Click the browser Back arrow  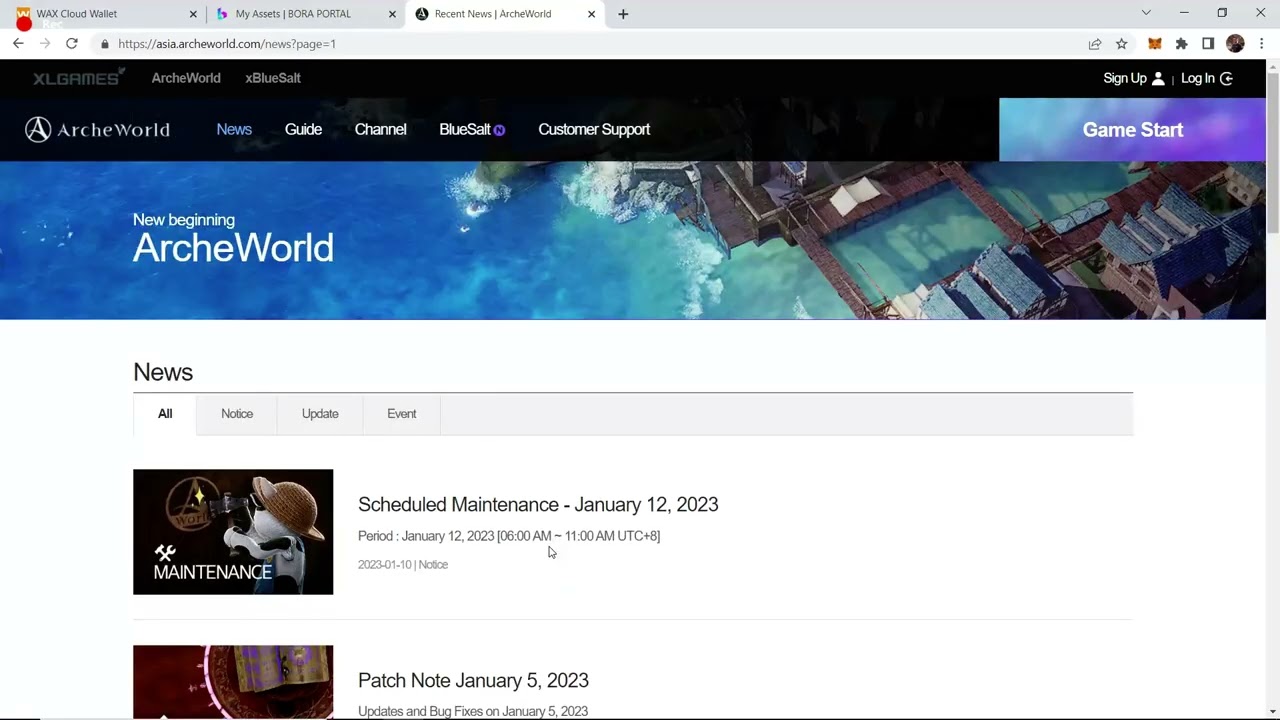click(x=18, y=44)
